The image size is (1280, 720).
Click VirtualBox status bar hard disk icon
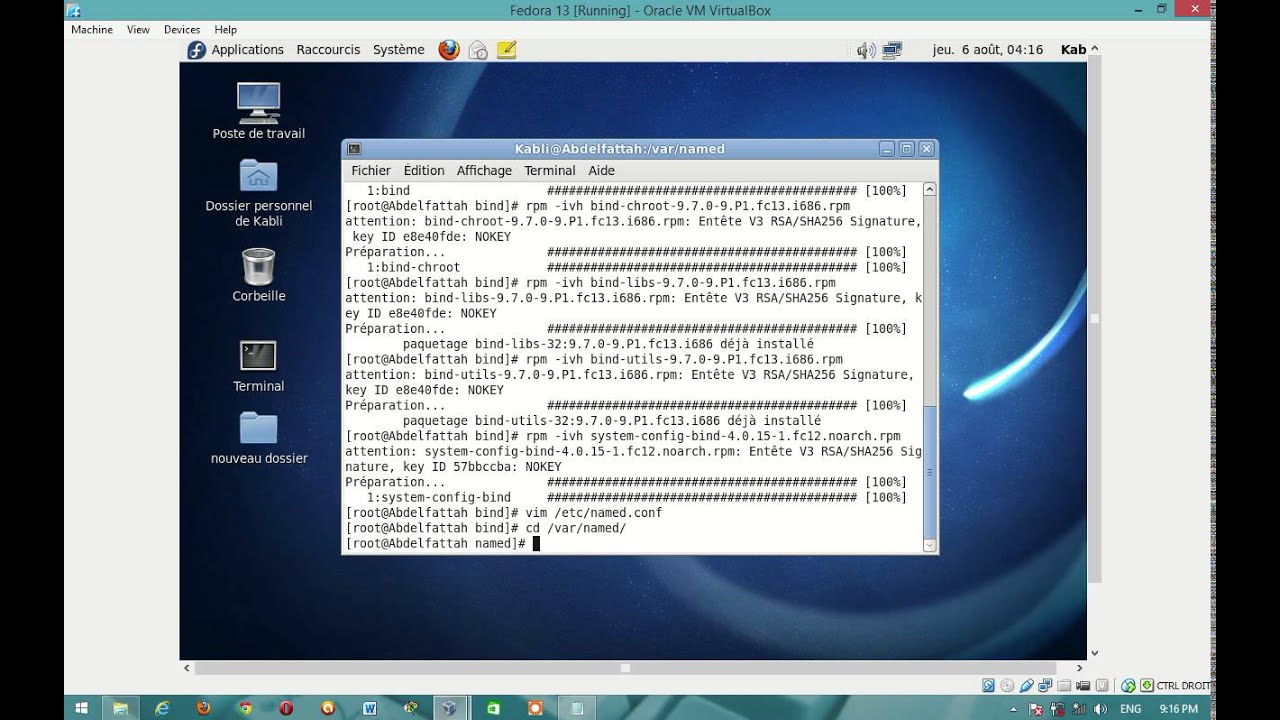coord(988,685)
